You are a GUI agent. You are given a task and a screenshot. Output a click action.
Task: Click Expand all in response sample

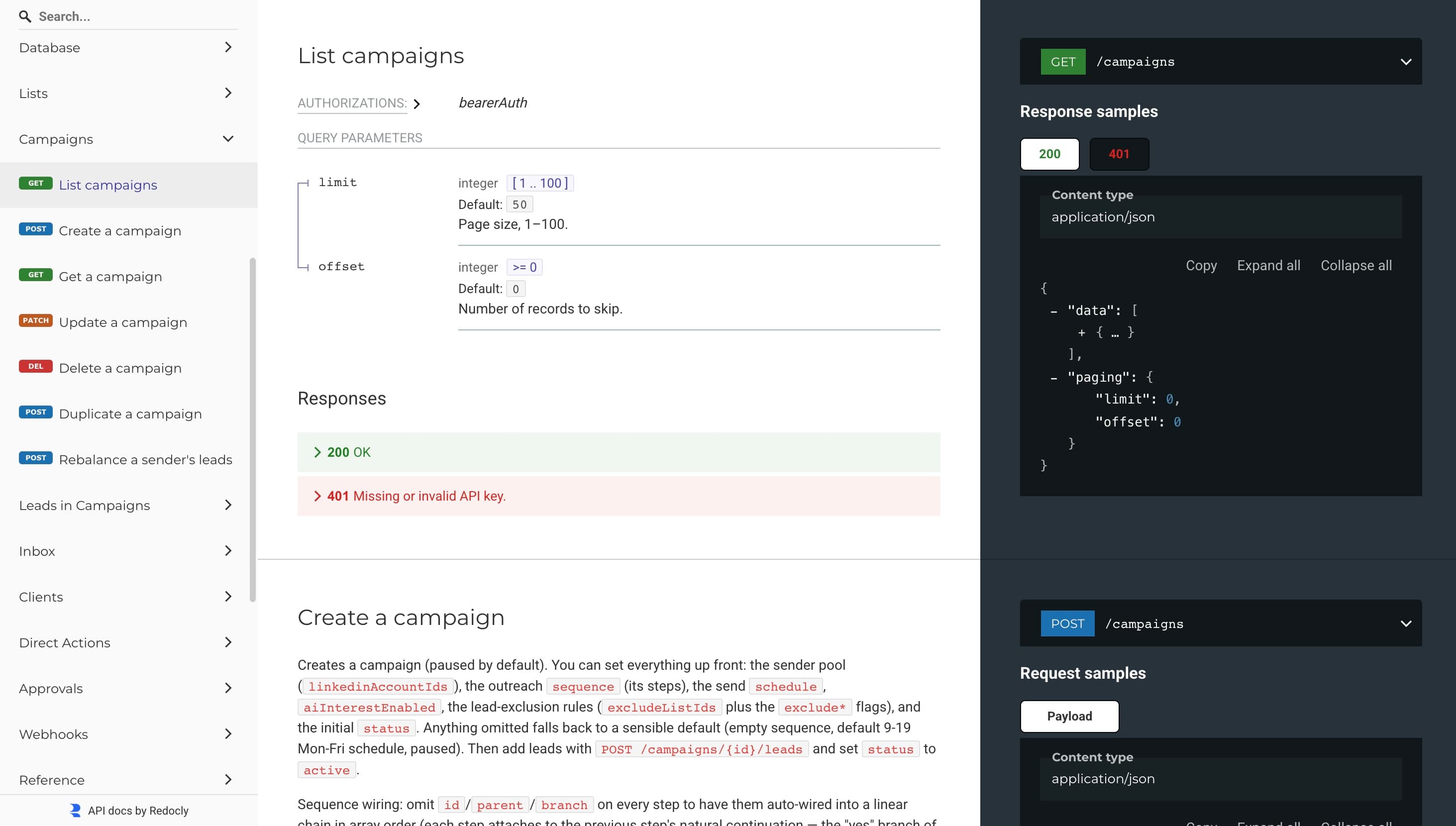click(x=1268, y=266)
